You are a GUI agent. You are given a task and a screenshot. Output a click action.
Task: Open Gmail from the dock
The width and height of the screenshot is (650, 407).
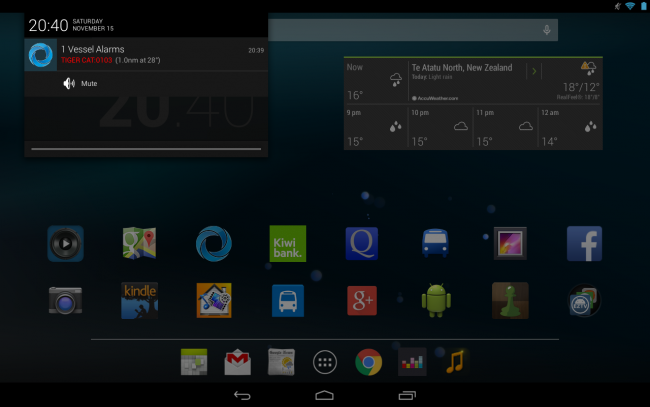(238, 362)
